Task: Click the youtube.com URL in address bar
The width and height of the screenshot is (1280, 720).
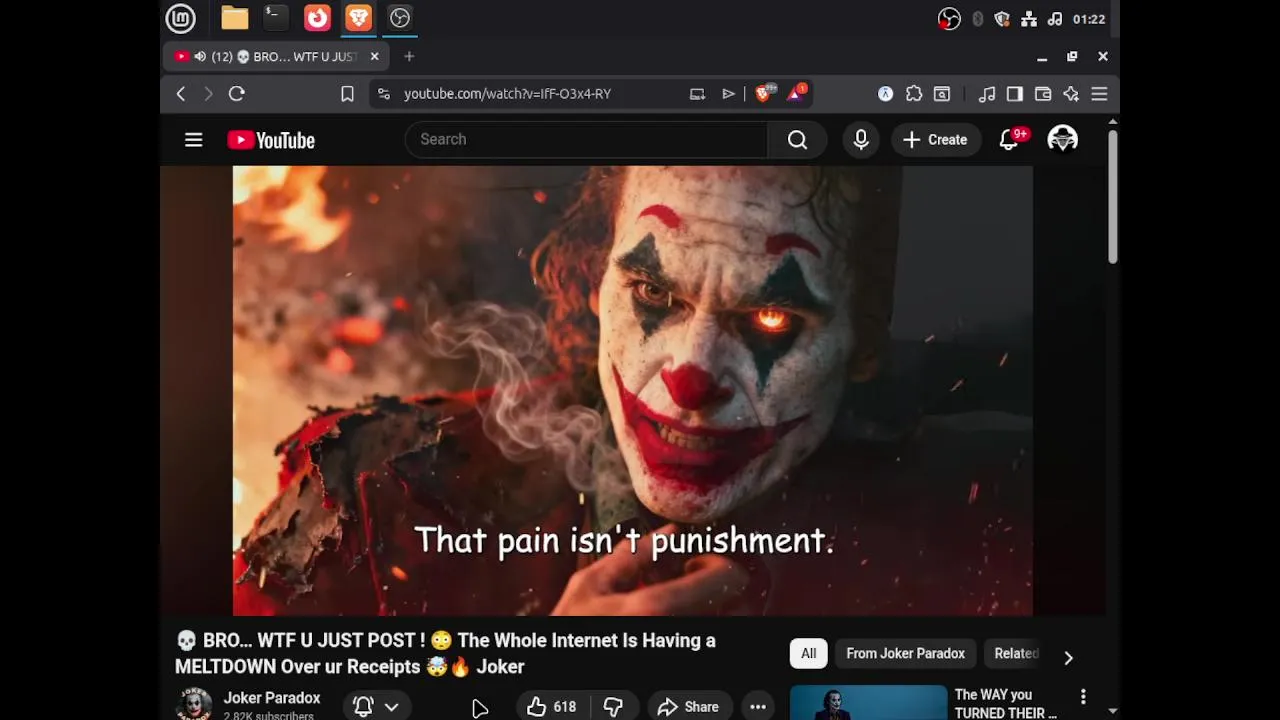Action: pyautogui.click(x=507, y=94)
